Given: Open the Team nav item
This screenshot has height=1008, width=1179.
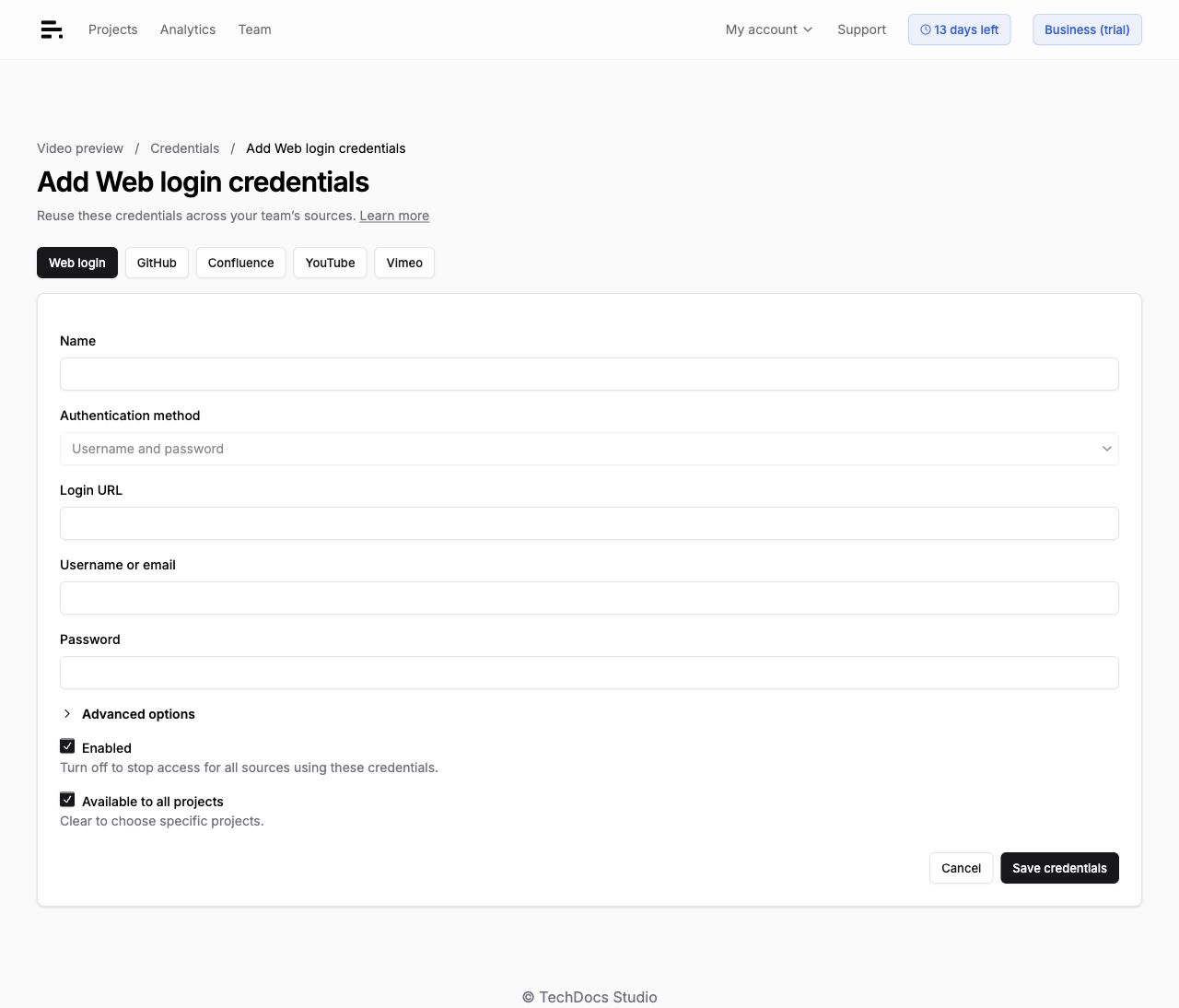Looking at the screenshot, I should pos(255,29).
